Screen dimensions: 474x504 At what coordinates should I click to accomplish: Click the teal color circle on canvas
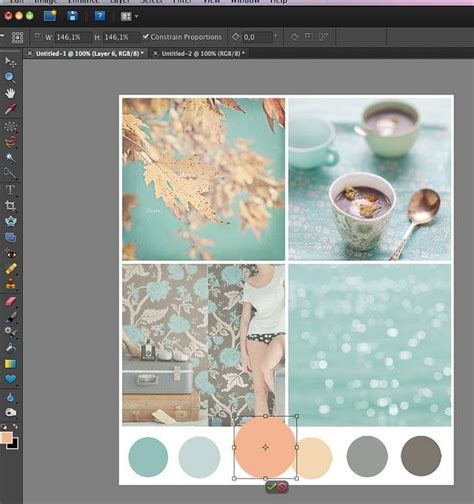(x=148, y=457)
